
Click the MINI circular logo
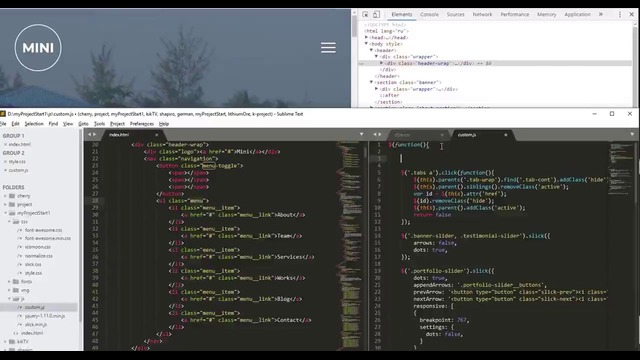(x=38, y=48)
